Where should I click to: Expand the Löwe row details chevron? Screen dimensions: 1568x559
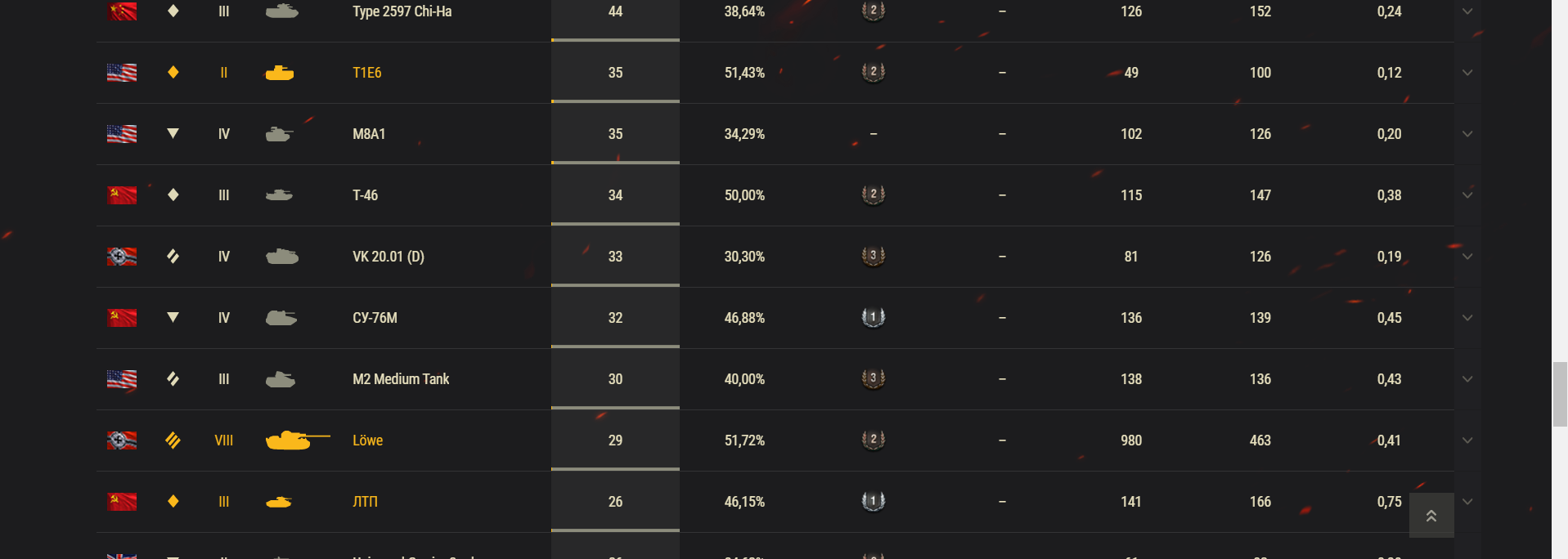[1467, 440]
